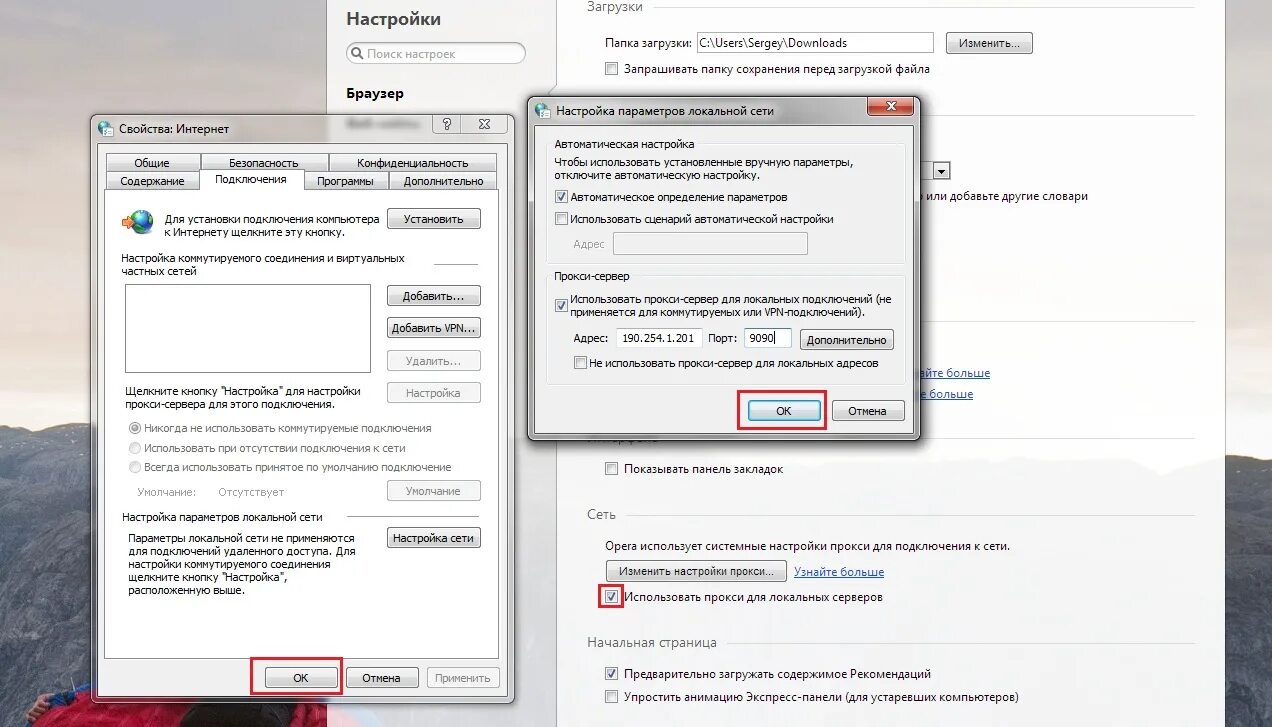Click the magnifier icon in Поиск настроек
Screen dimensions: 1272x727
pyautogui.click(x=357, y=54)
